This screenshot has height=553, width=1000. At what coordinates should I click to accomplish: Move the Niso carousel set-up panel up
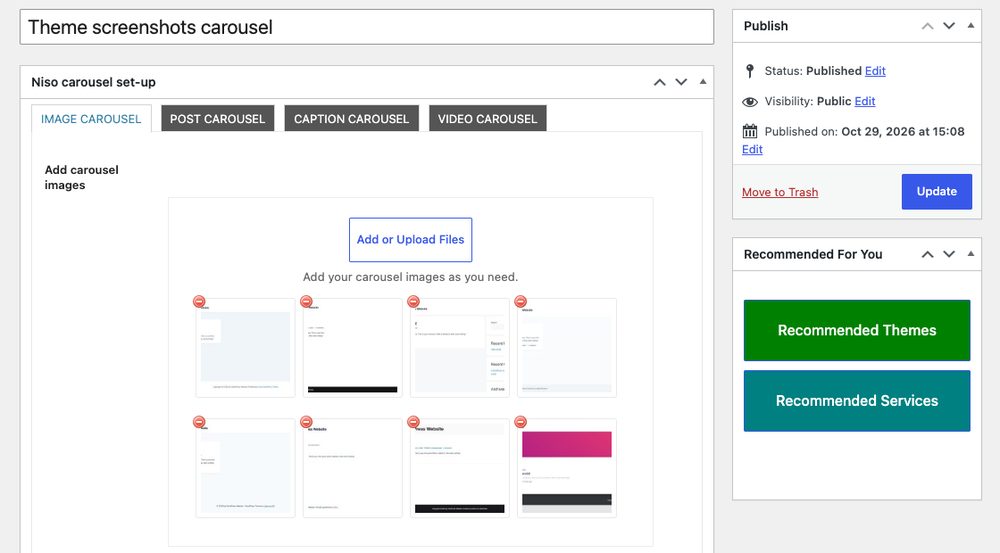(660, 82)
